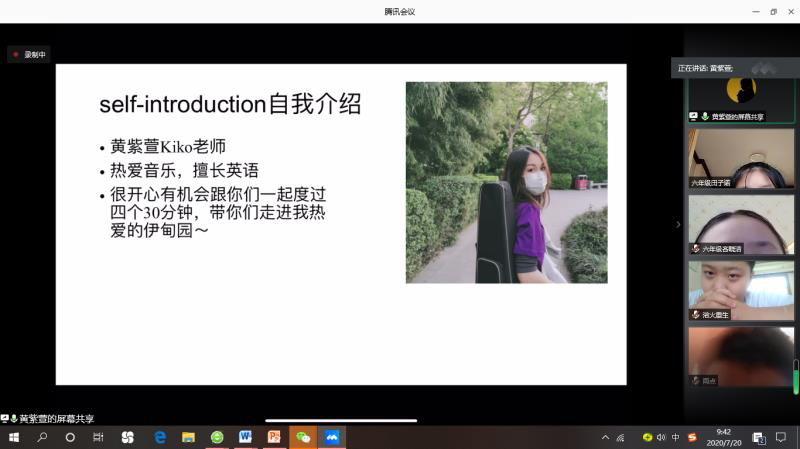Click the slide title self-introduction自我介绍
800x449 pixels.
click(x=230, y=104)
